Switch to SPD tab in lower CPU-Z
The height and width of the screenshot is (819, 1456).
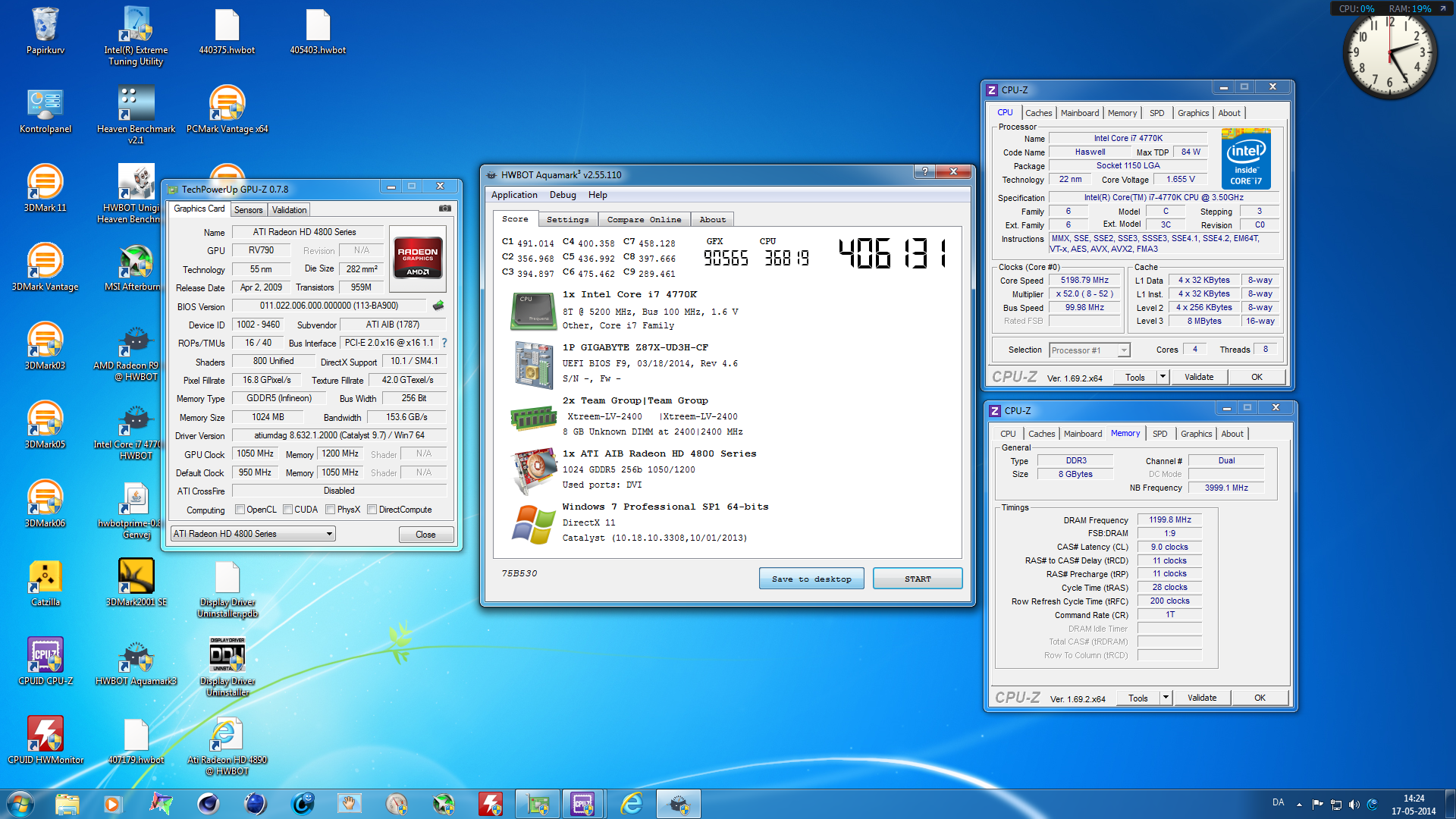(1159, 434)
